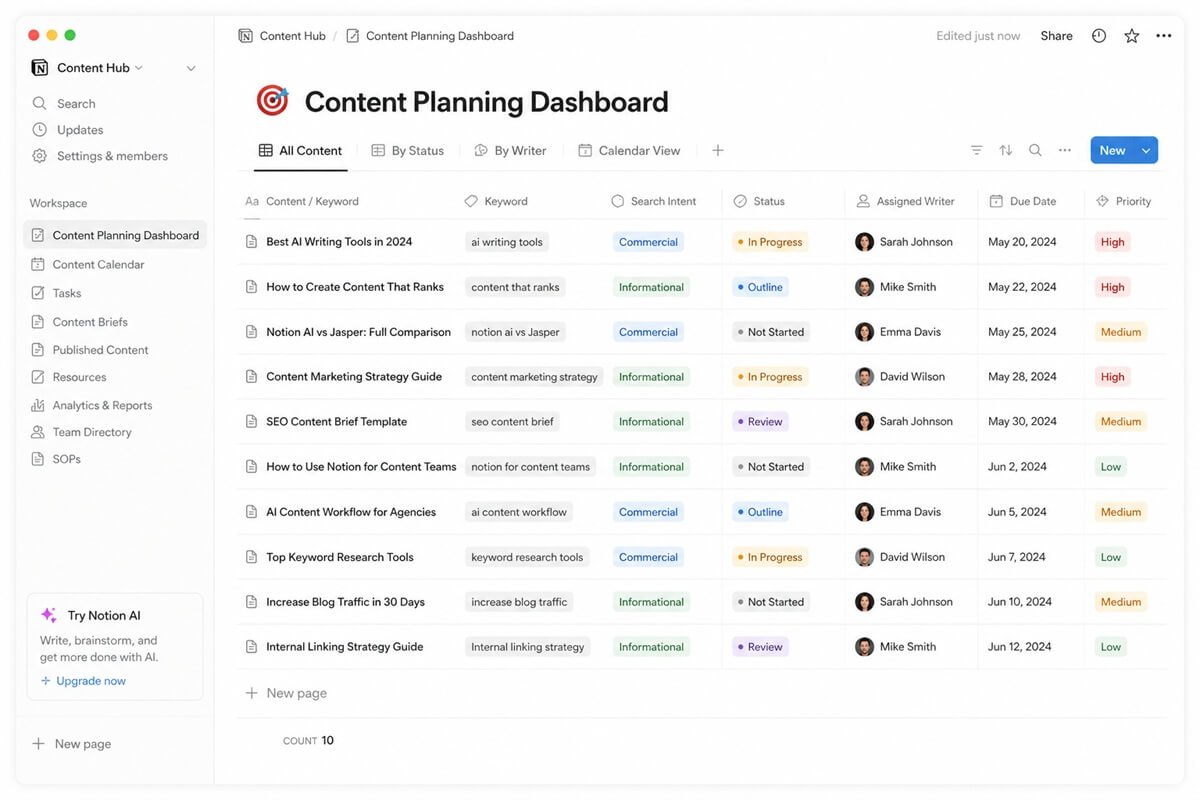Open the view options three-dot menu
Image resolution: width=1200 pixels, height=800 pixels.
[x=1065, y=150]
